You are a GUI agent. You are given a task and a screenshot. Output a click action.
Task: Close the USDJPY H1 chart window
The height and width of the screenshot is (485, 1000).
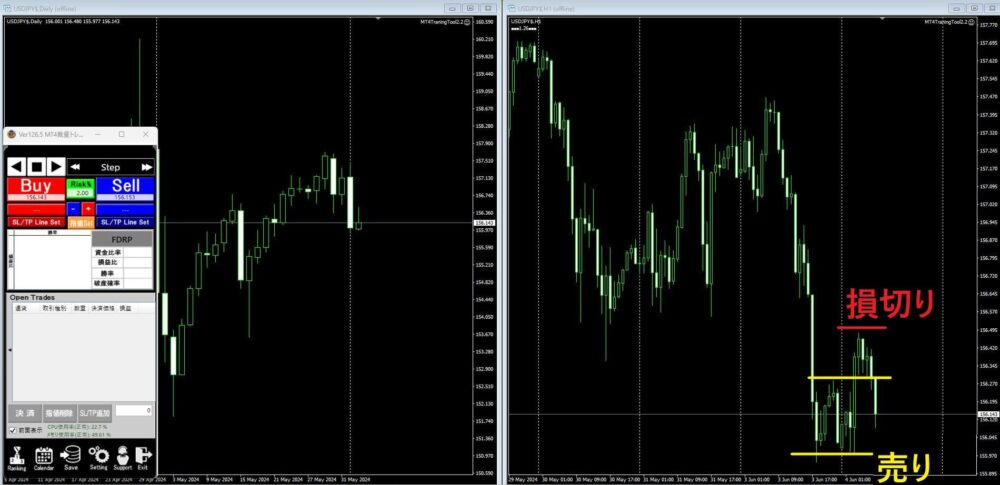coord(990,8)
